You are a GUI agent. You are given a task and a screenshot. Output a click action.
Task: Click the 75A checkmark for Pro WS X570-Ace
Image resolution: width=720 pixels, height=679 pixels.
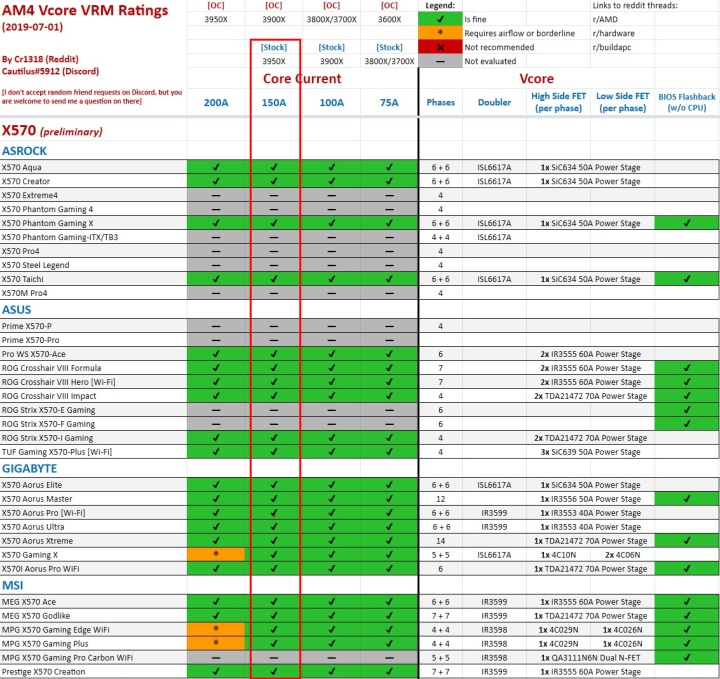[x=389, y=354]
